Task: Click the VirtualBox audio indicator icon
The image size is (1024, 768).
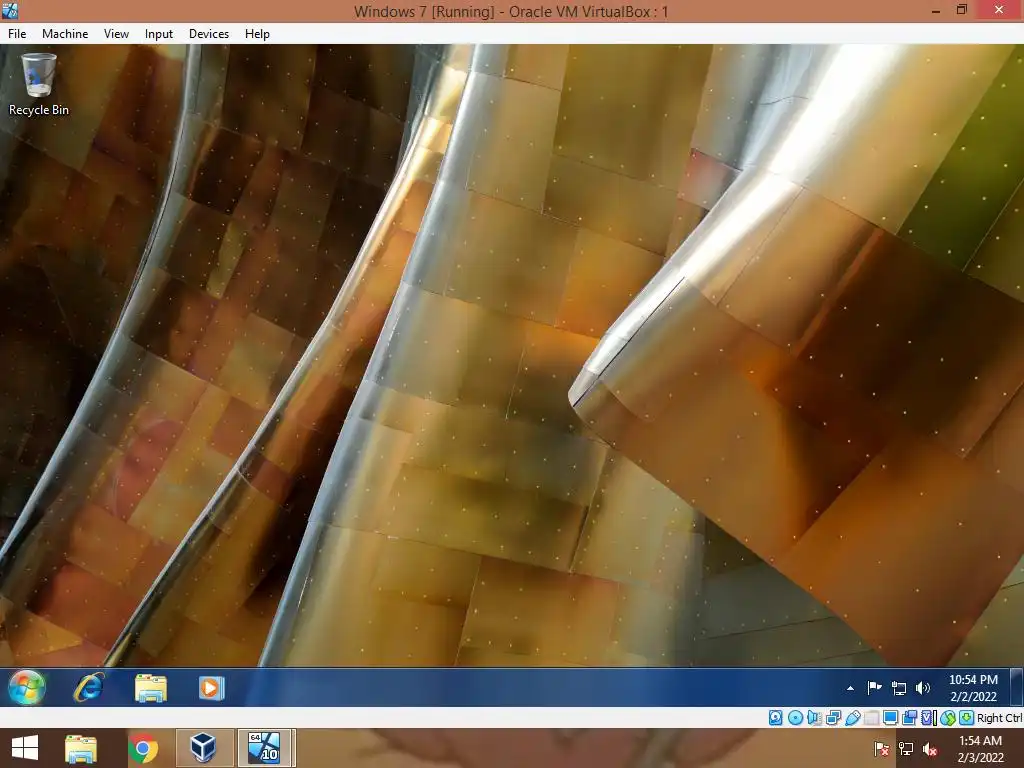Action: click(814, 718)
